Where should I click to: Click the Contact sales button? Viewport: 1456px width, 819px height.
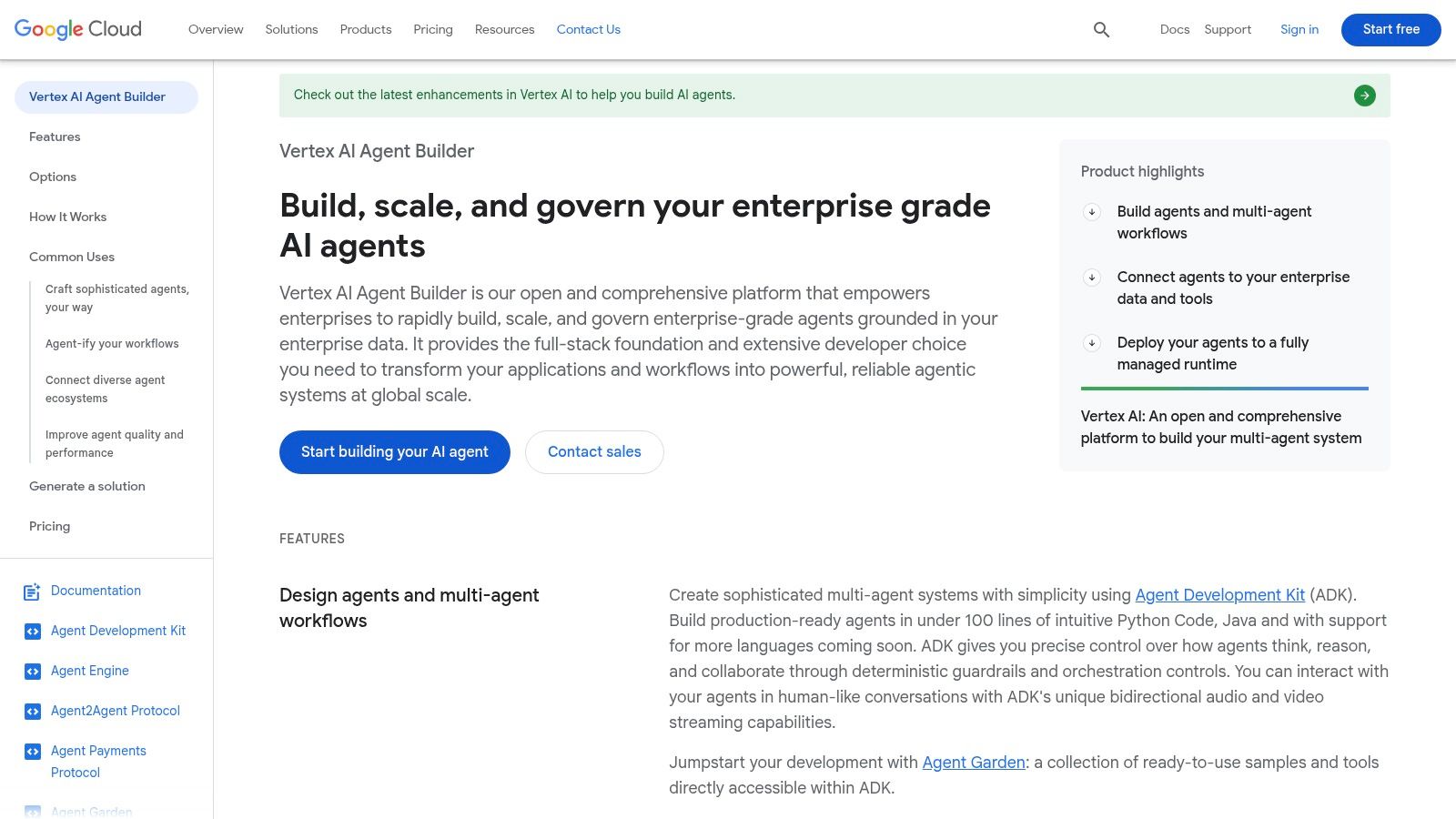593,451
